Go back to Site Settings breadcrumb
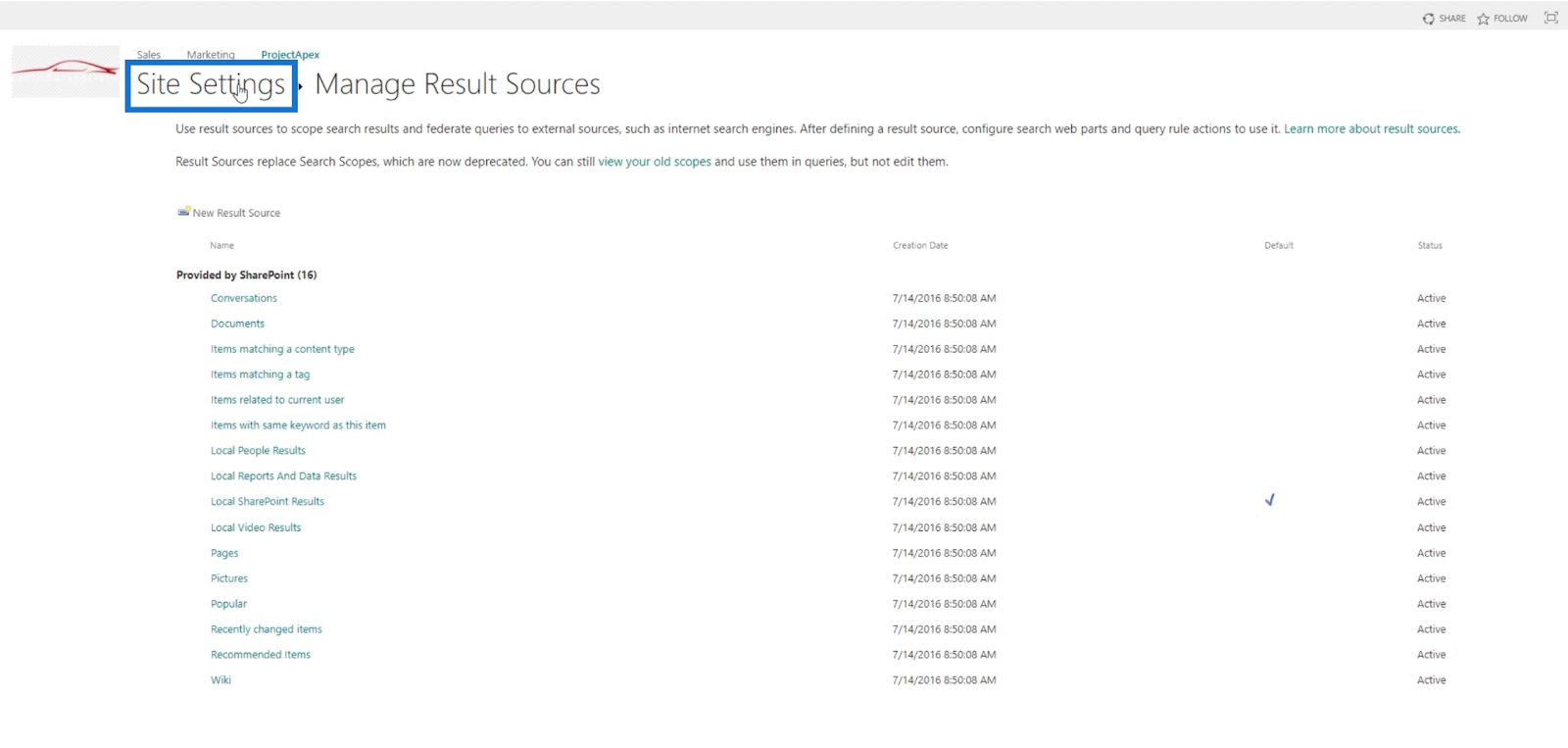This screenshot has height=748, width=1568. tap(211, 85)
